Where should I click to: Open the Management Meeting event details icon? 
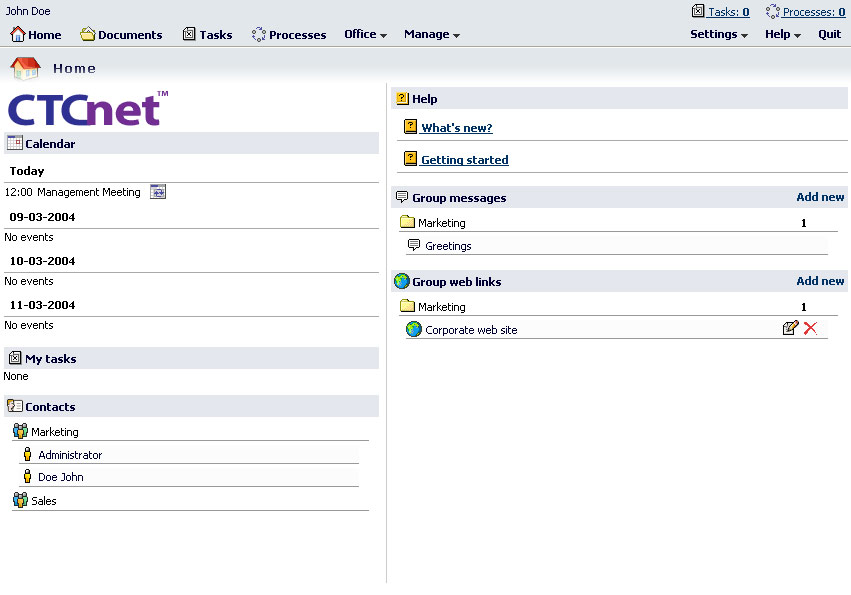pos(158,192)
